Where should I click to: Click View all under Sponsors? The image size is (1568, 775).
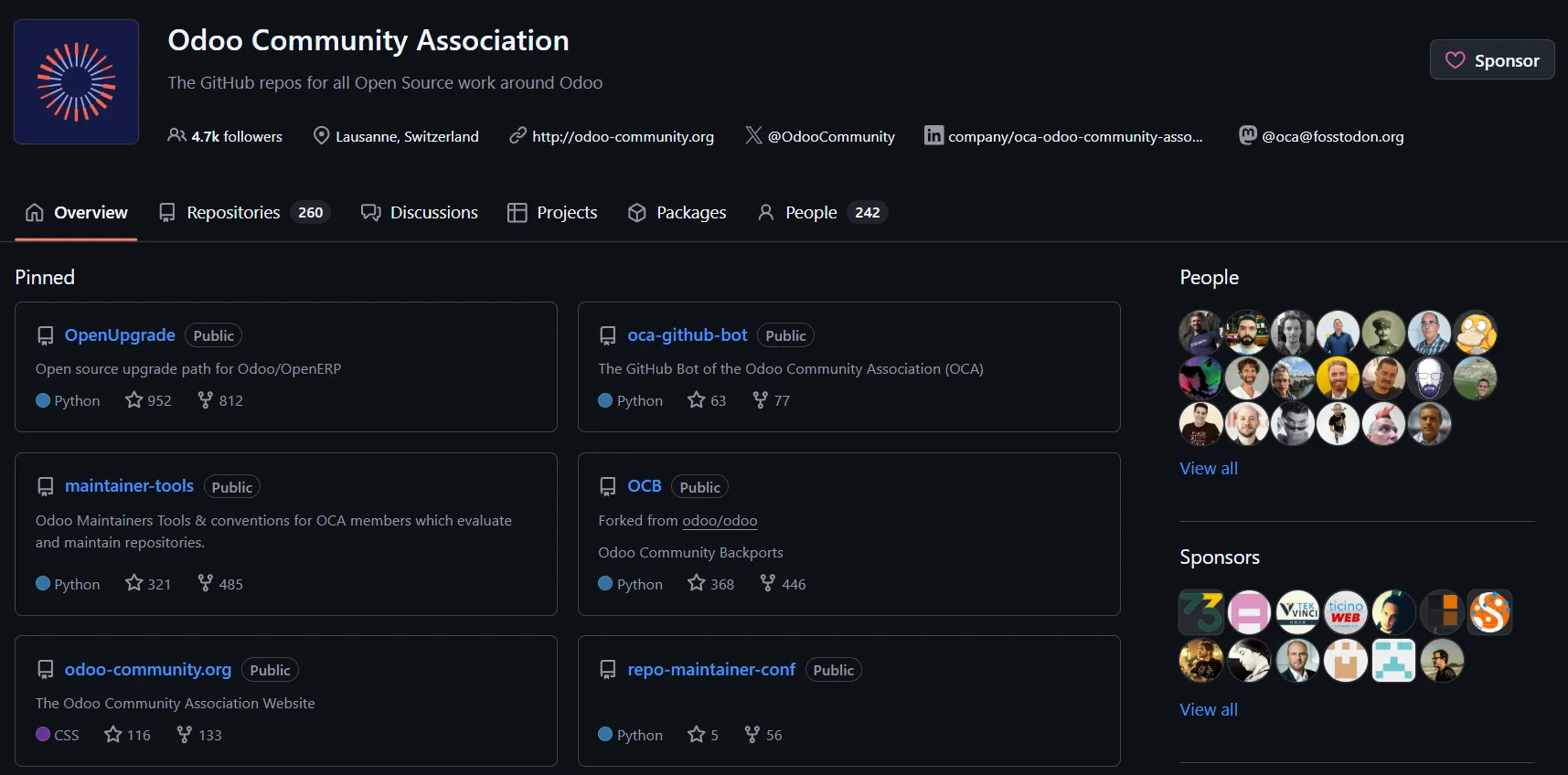pos(1209,709)
